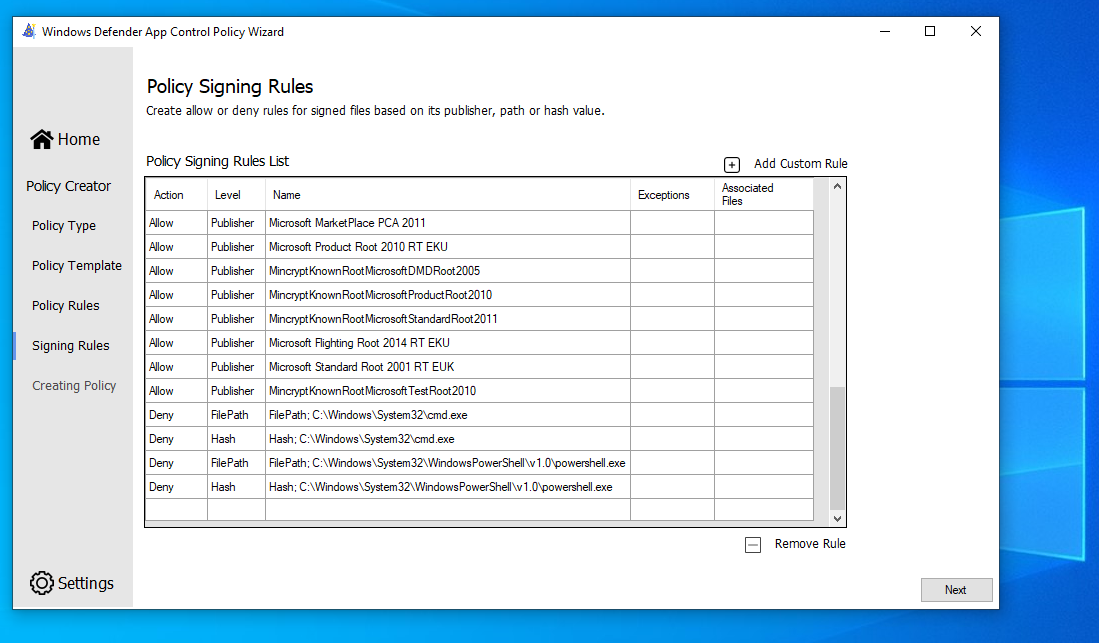The width and height of the screenshot is (1099, 643).
Task: Click the Add Custom Rule label
Action: pyautogui.click(x=800, y=163)
